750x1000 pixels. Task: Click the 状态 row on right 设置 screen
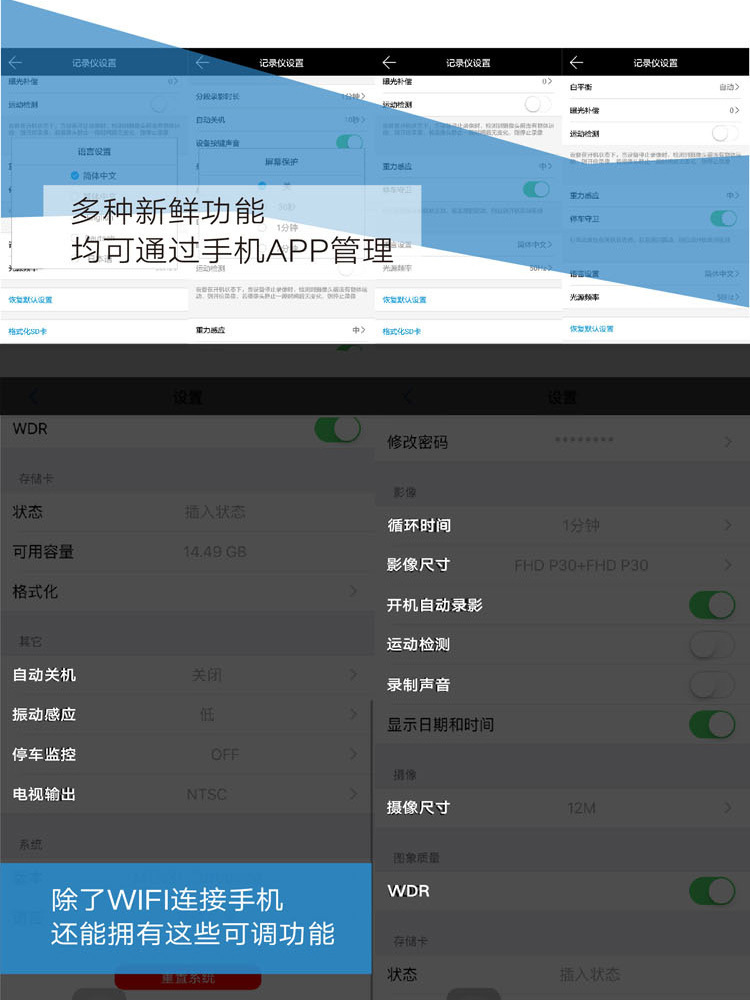click(562, 974)
